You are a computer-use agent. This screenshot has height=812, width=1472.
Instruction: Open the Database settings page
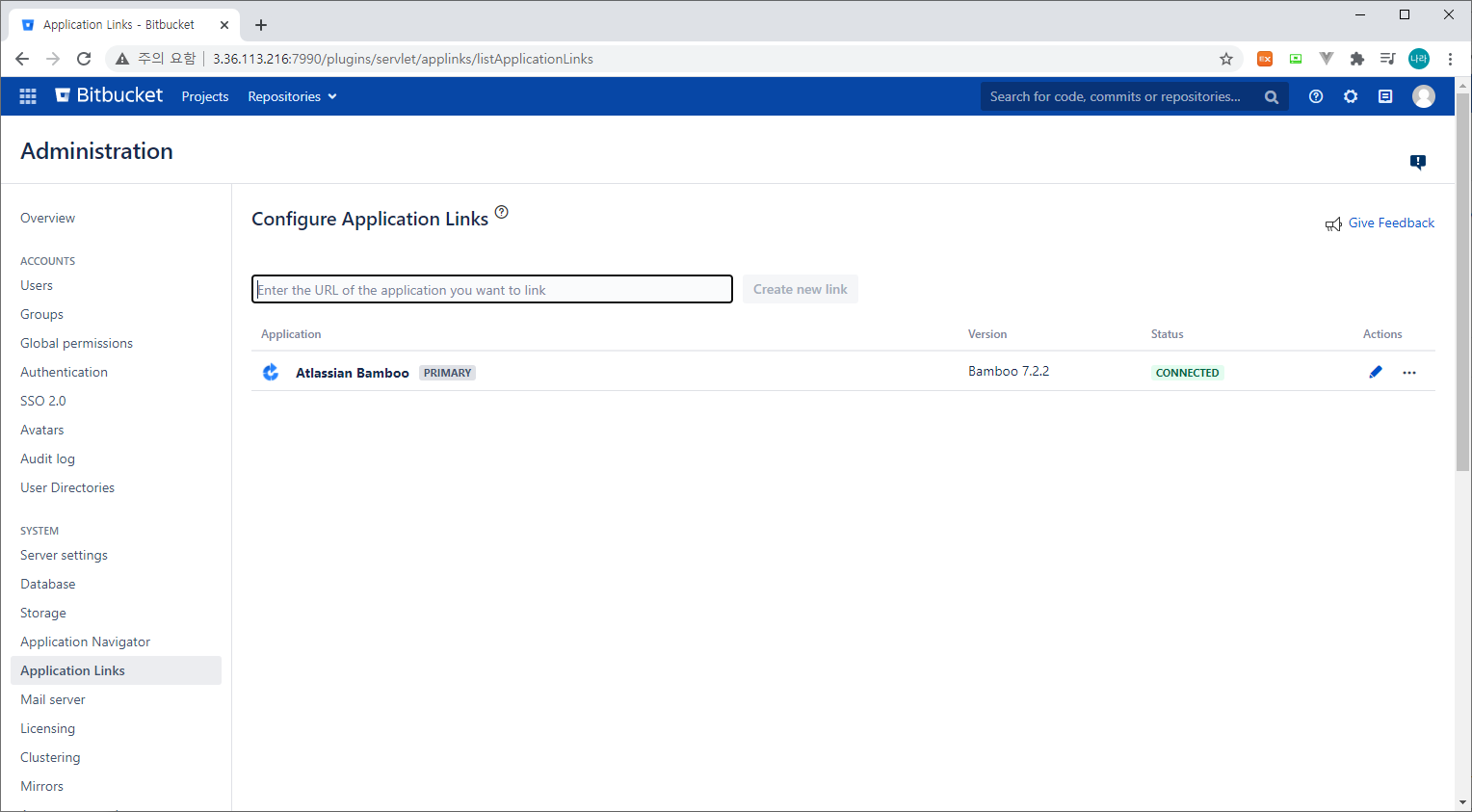click(x=47, y=584)
